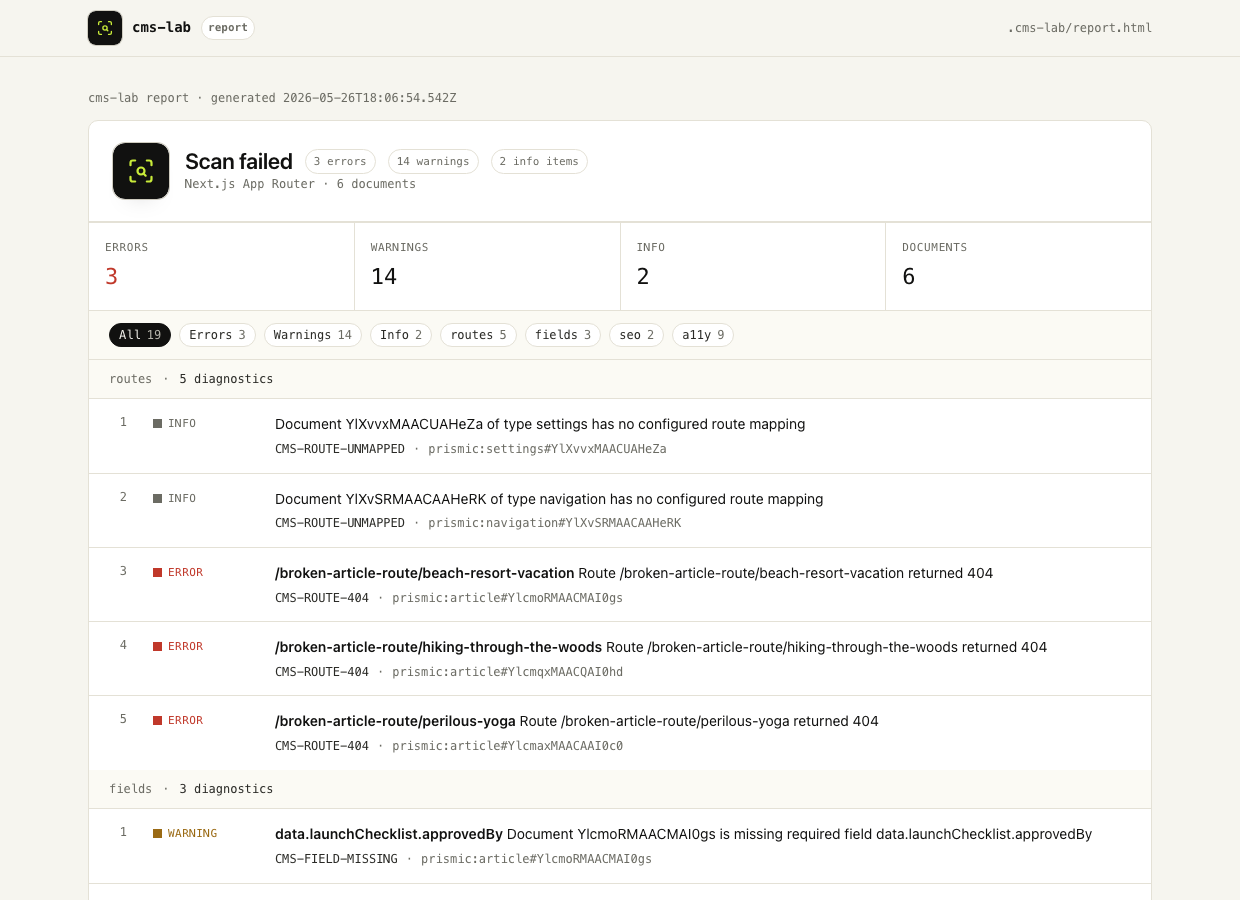Show only routes 5 diagnostics

(478, 335)
